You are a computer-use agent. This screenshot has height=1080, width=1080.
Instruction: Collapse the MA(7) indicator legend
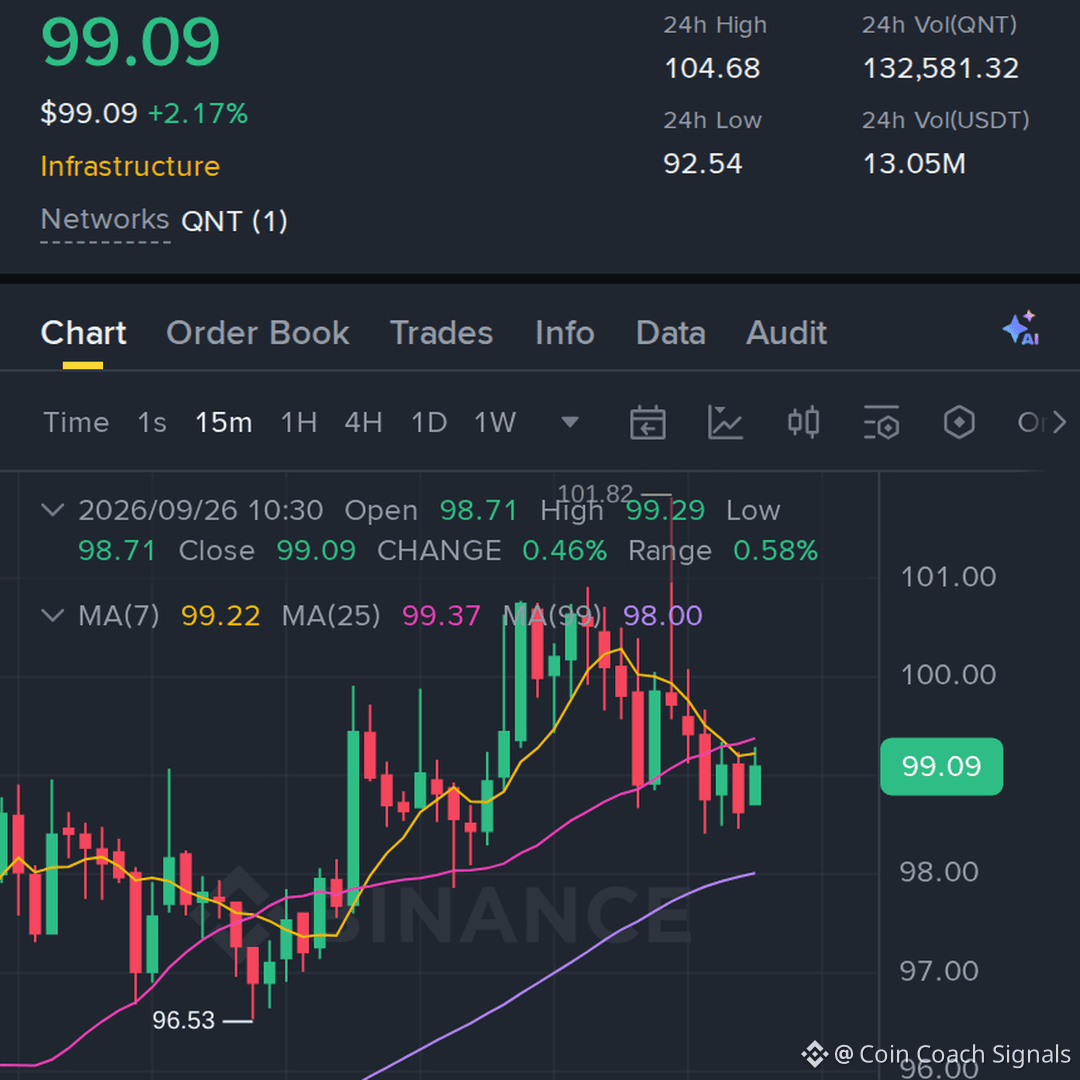[53, 615]
